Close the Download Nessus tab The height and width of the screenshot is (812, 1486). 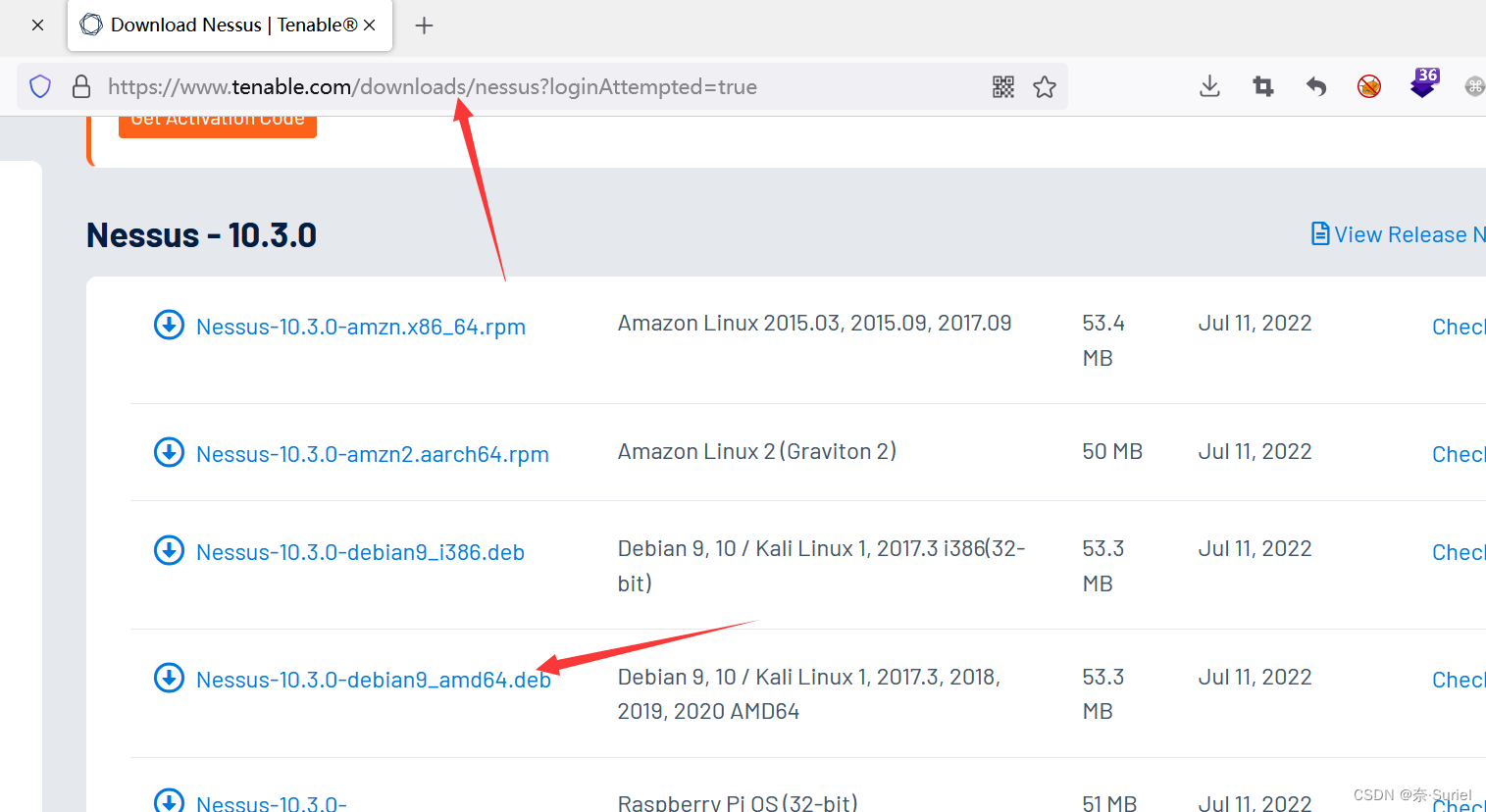click(x=370, y=25)
